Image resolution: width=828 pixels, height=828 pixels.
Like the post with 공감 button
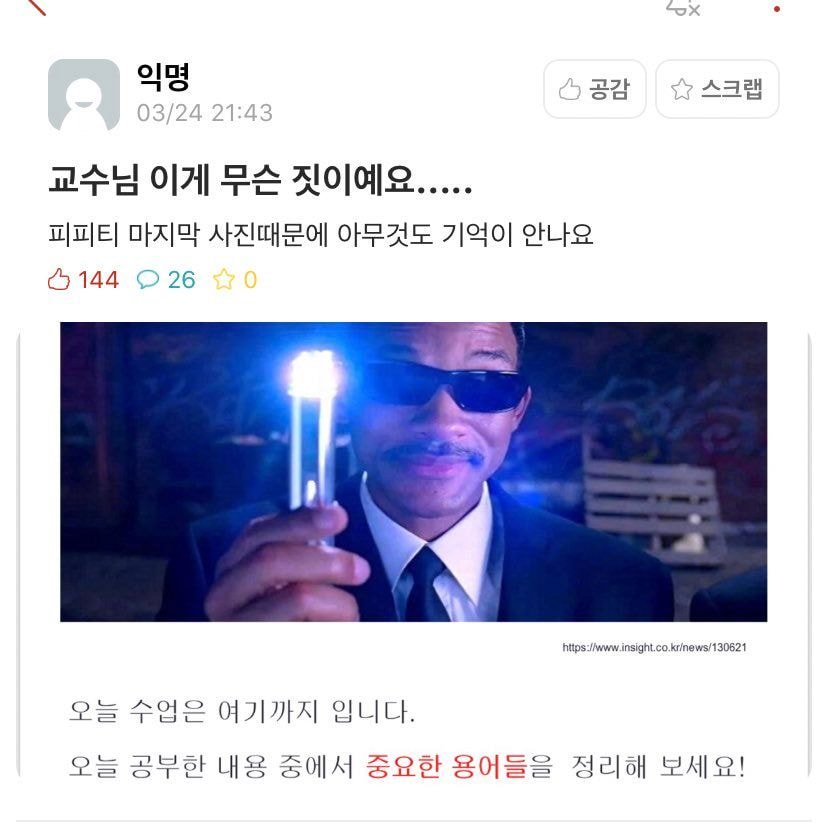point(595,89)
